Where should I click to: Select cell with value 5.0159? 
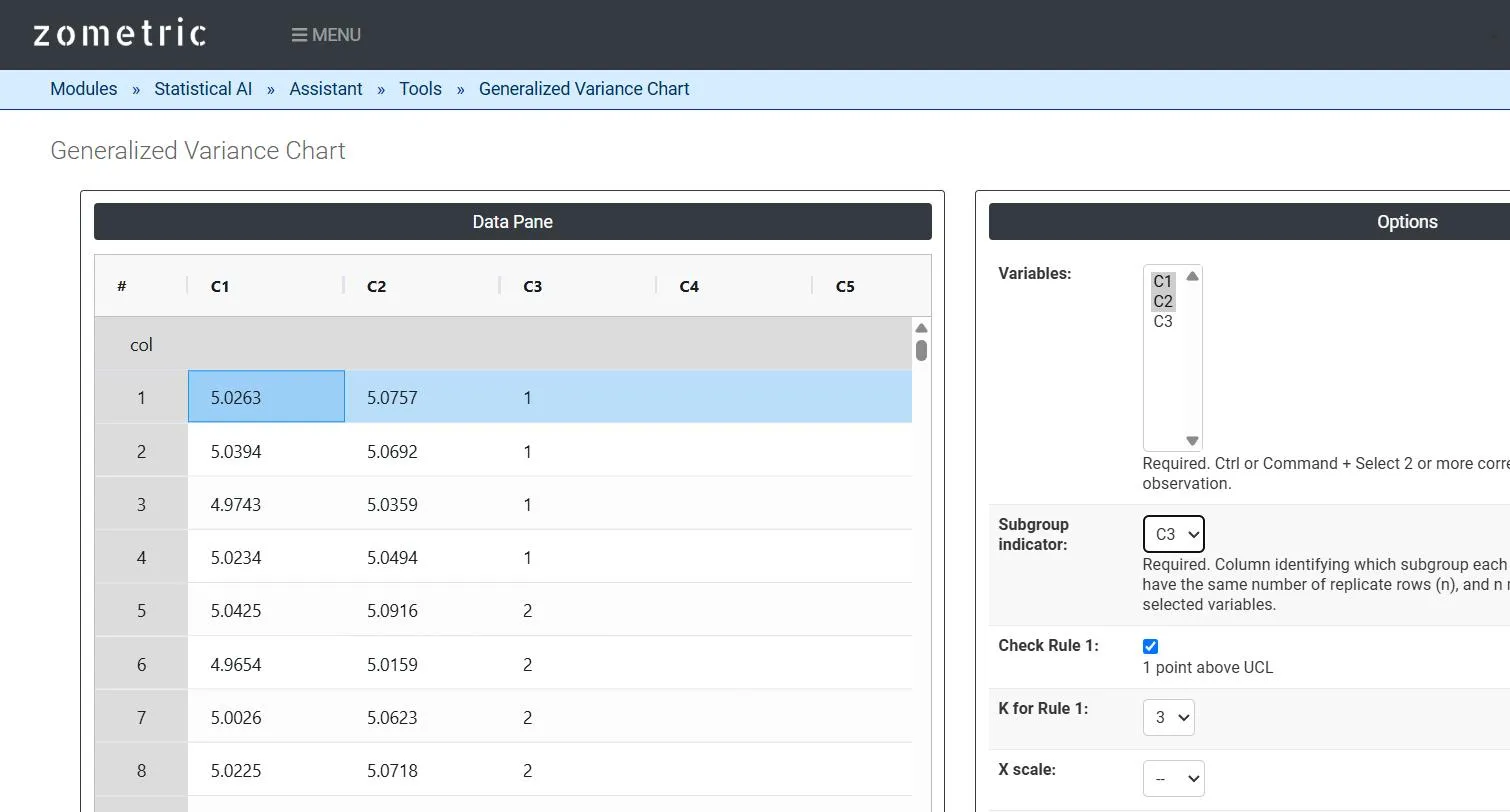pyautogui.click(x=422, y=664)
